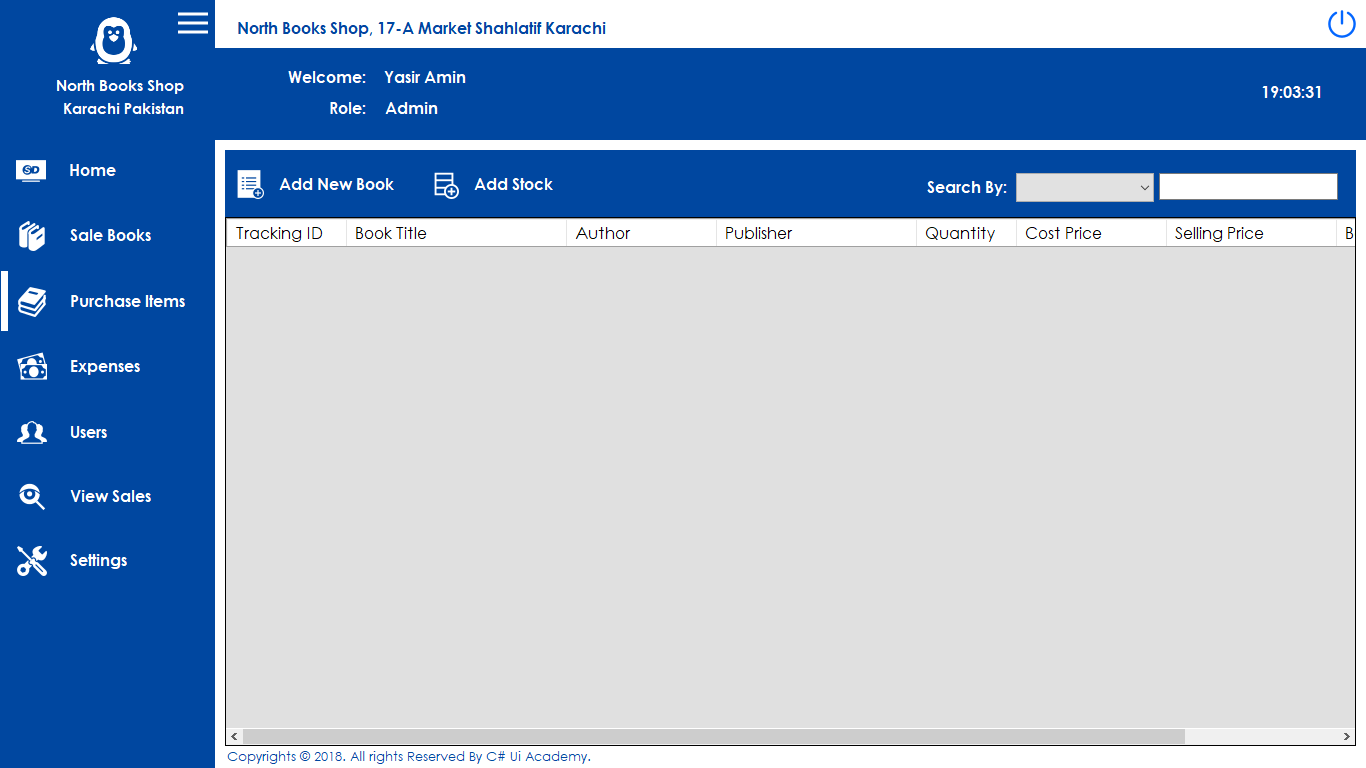Click the North Books Shop address title
Screen dimensions: 1366x768
click(421, 28)
